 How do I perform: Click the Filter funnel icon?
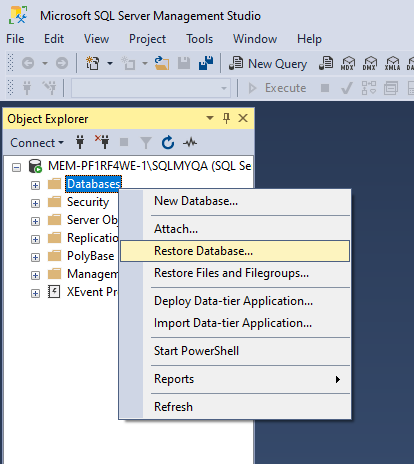146,143
